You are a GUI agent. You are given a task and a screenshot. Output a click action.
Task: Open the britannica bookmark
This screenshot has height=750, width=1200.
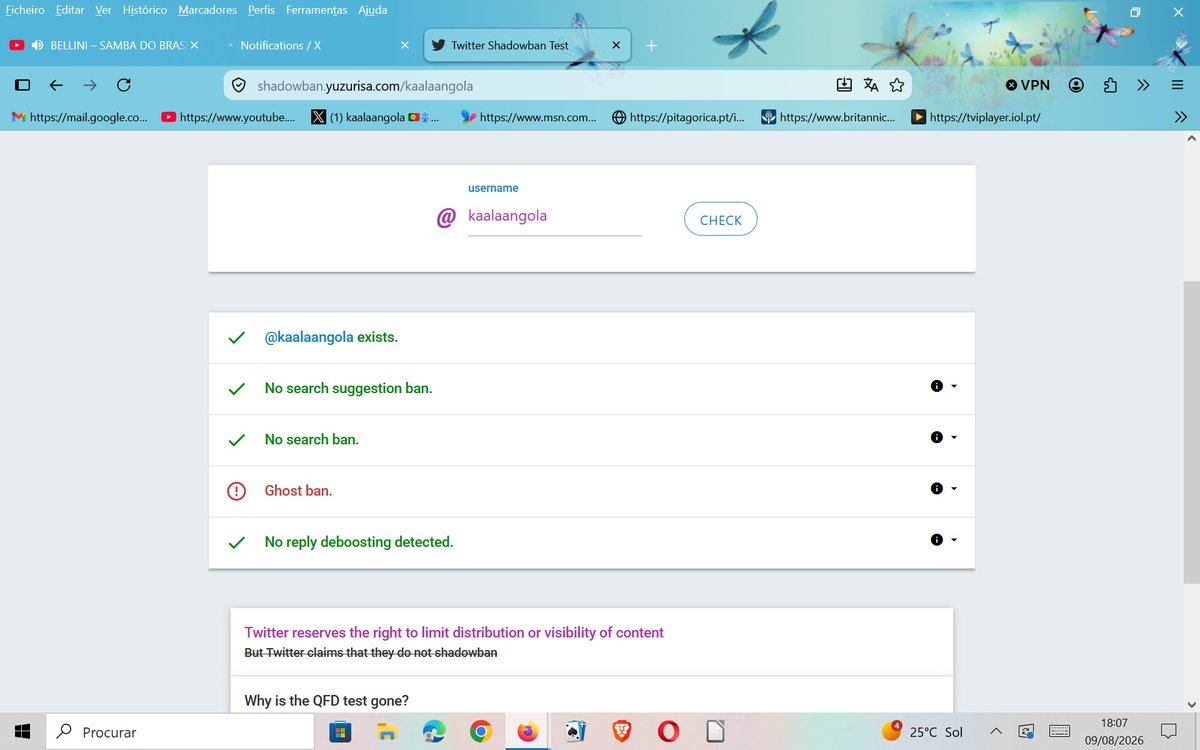(829, 117)
